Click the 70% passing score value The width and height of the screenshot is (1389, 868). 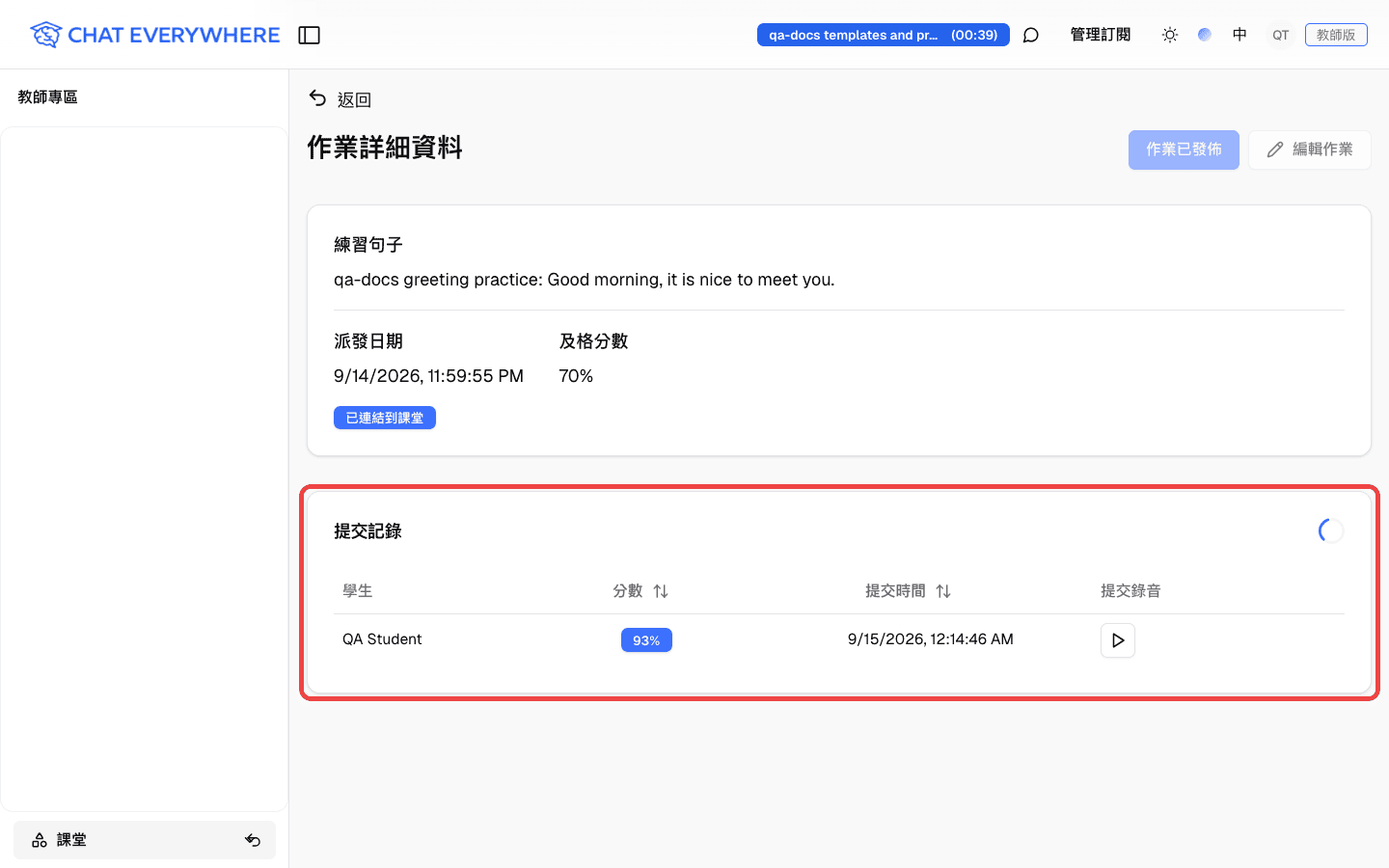(x=576, y=376)
